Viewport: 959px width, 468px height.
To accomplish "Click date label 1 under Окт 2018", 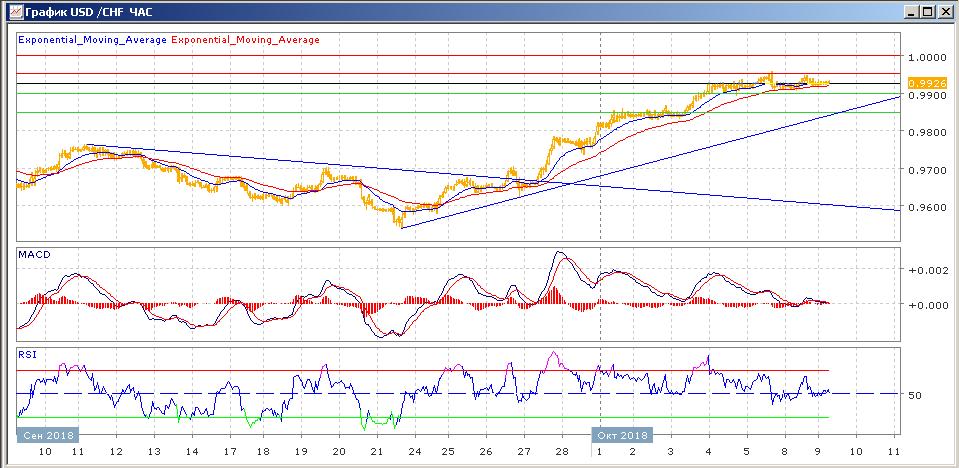I will (x=599, y=451).
